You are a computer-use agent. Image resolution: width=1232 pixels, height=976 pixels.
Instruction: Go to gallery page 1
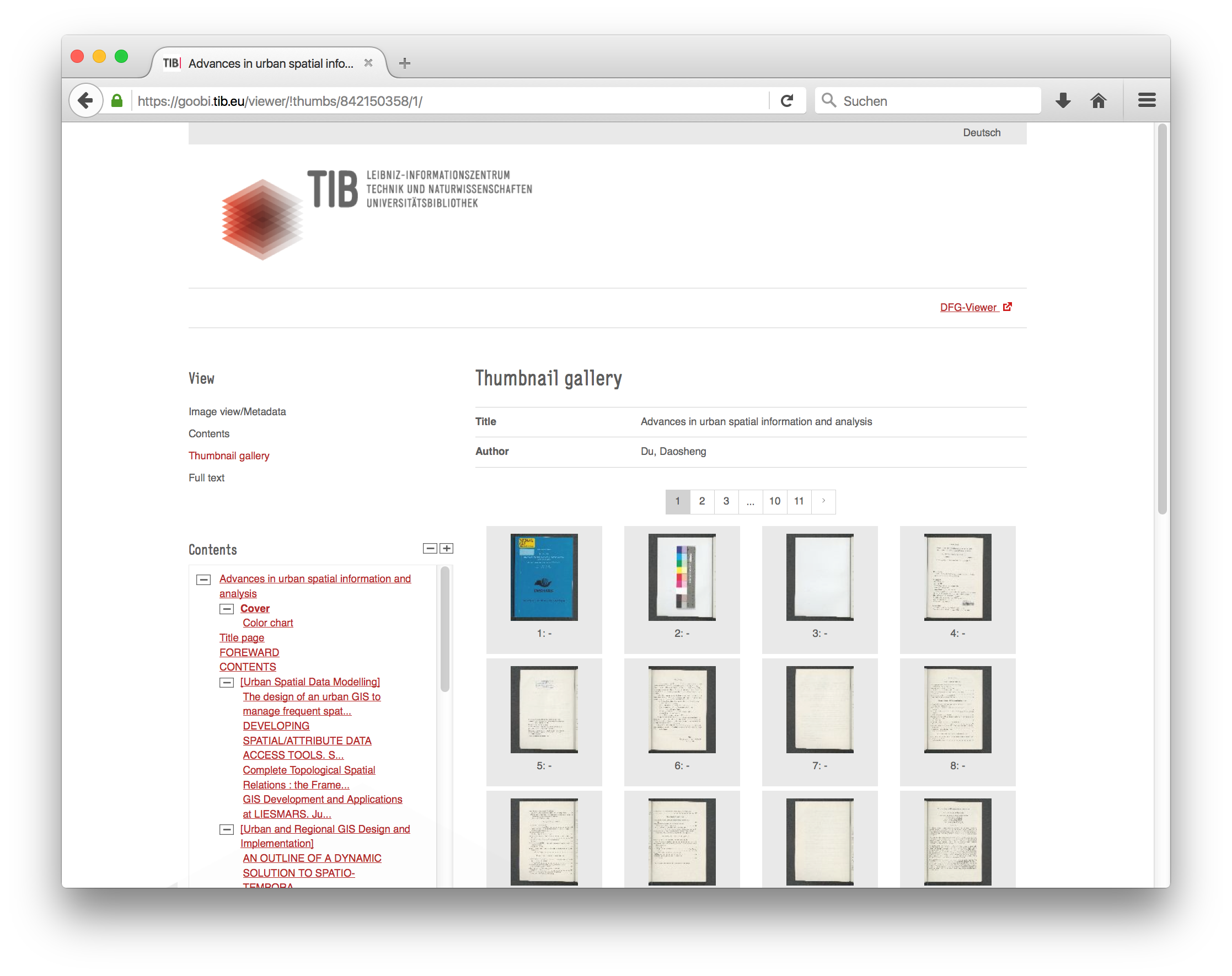[x=678, y=502]
